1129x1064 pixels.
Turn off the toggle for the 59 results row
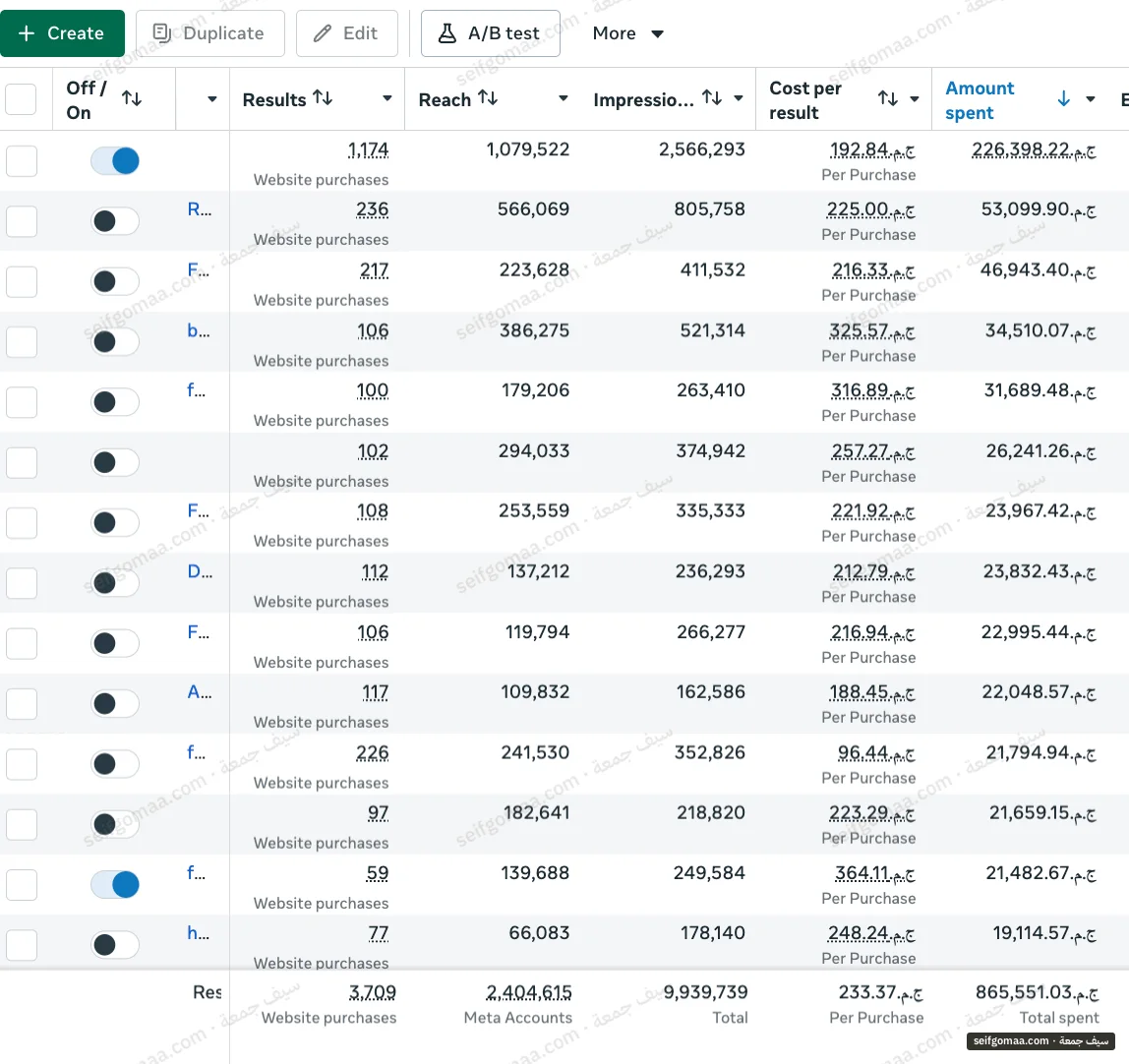click(114, 884)
